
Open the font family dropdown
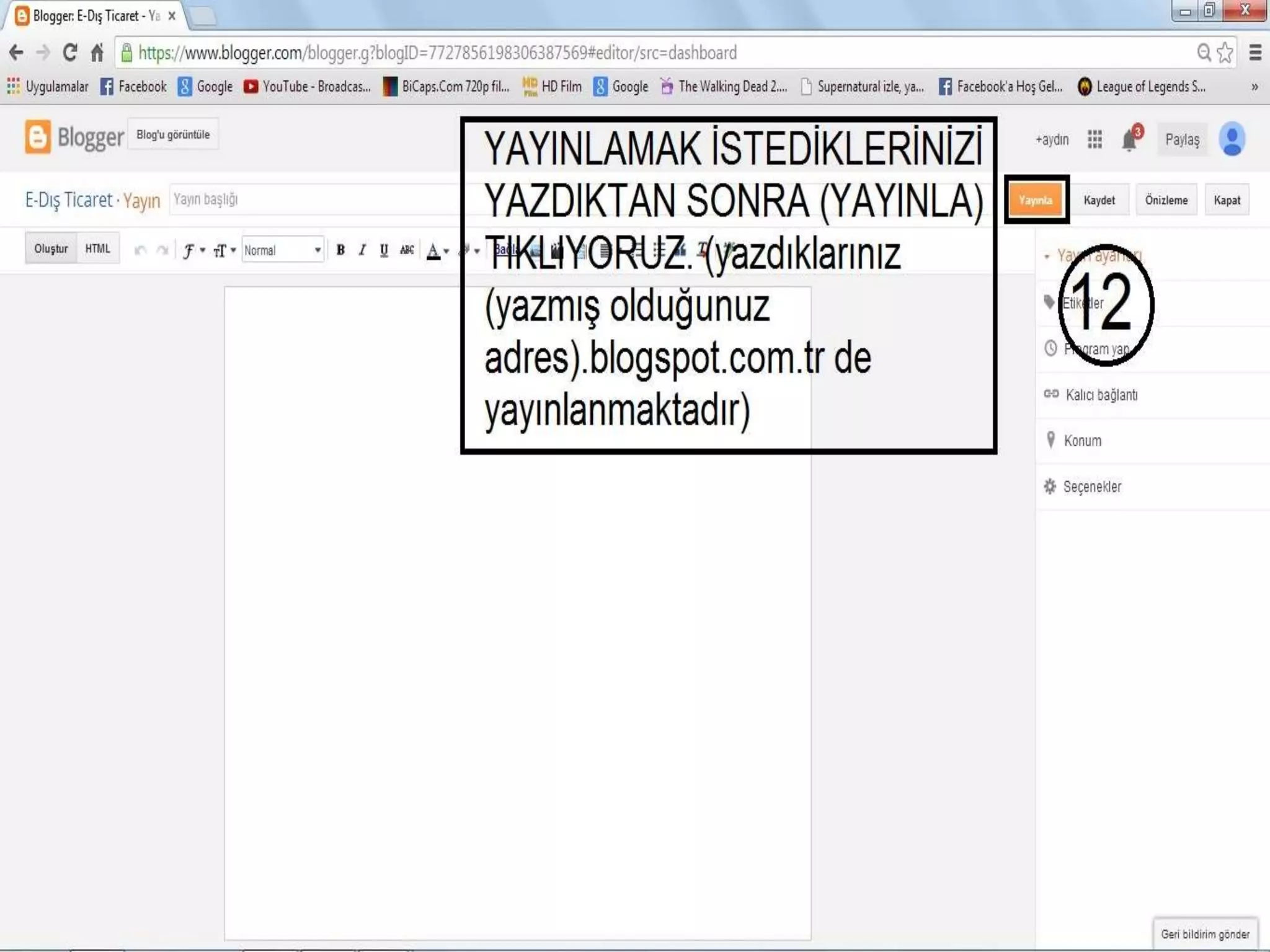[193, 250]
